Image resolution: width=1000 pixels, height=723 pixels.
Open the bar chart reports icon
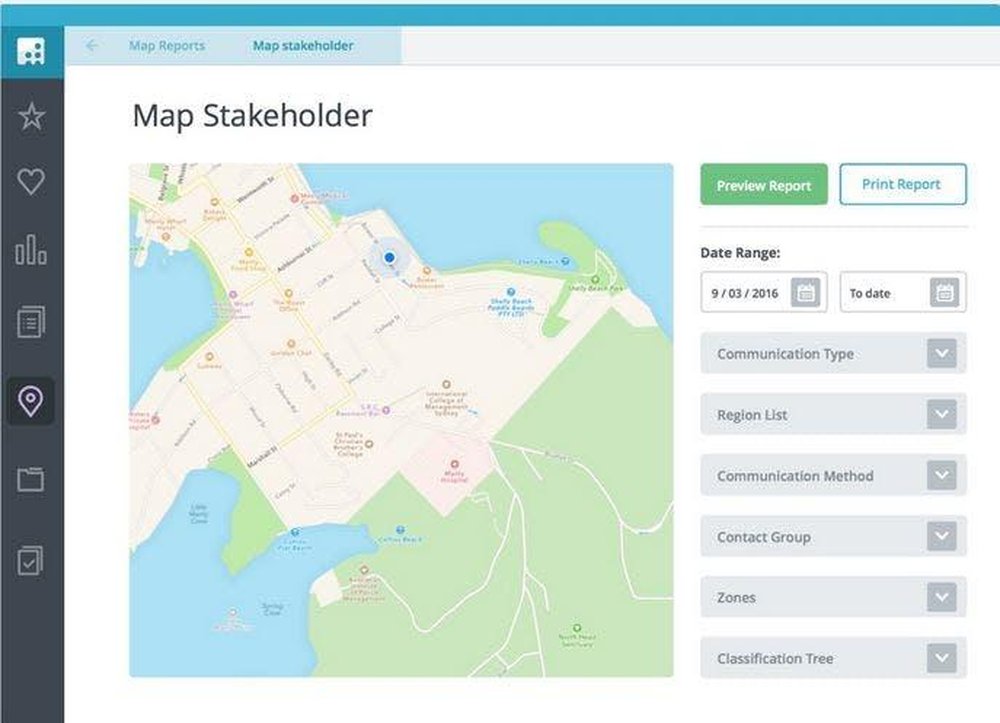point(31,249)
